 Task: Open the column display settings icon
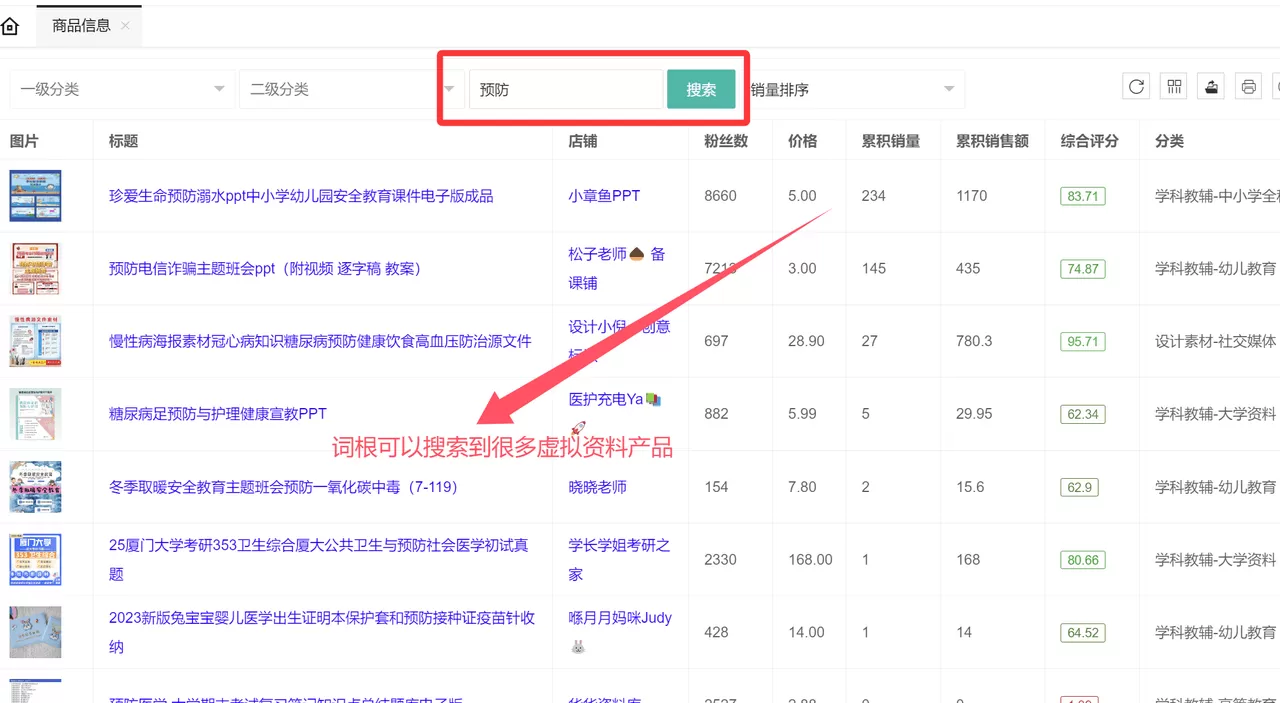coord(1173,86)
